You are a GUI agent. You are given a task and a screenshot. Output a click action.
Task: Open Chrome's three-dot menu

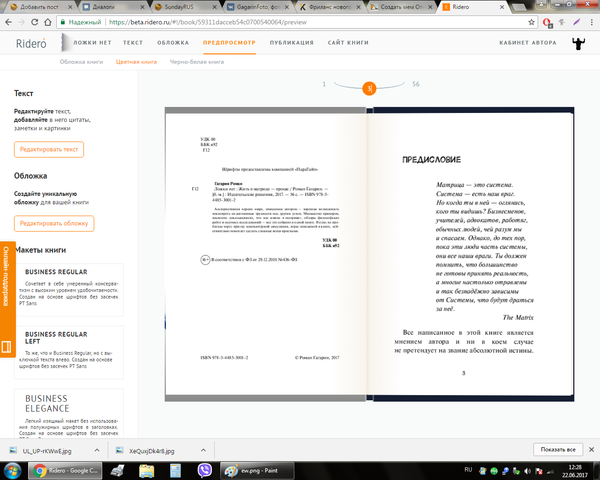pos(590,19)
